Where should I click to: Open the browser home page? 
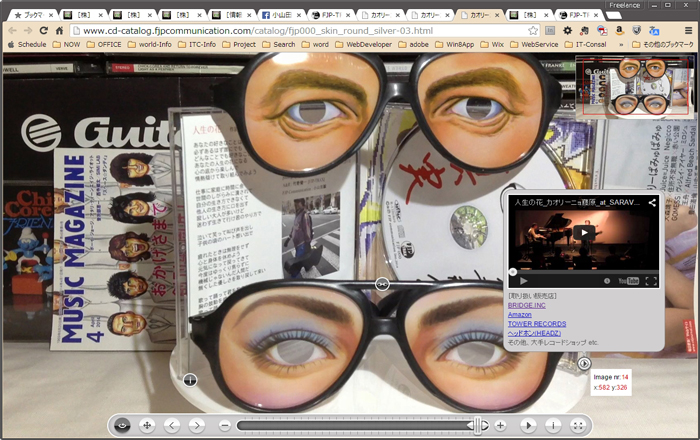pyautogui.click(x=59, y=31)
